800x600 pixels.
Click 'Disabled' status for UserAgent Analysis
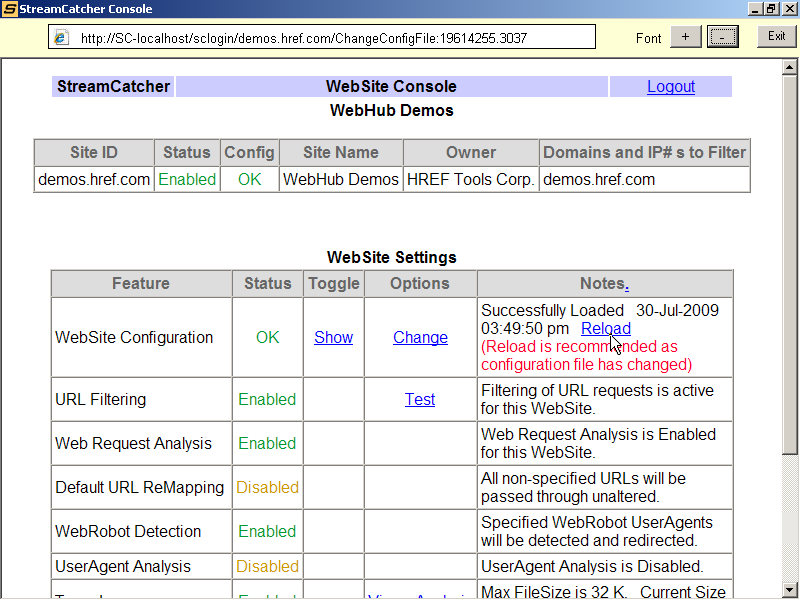[x=267, y=566]
